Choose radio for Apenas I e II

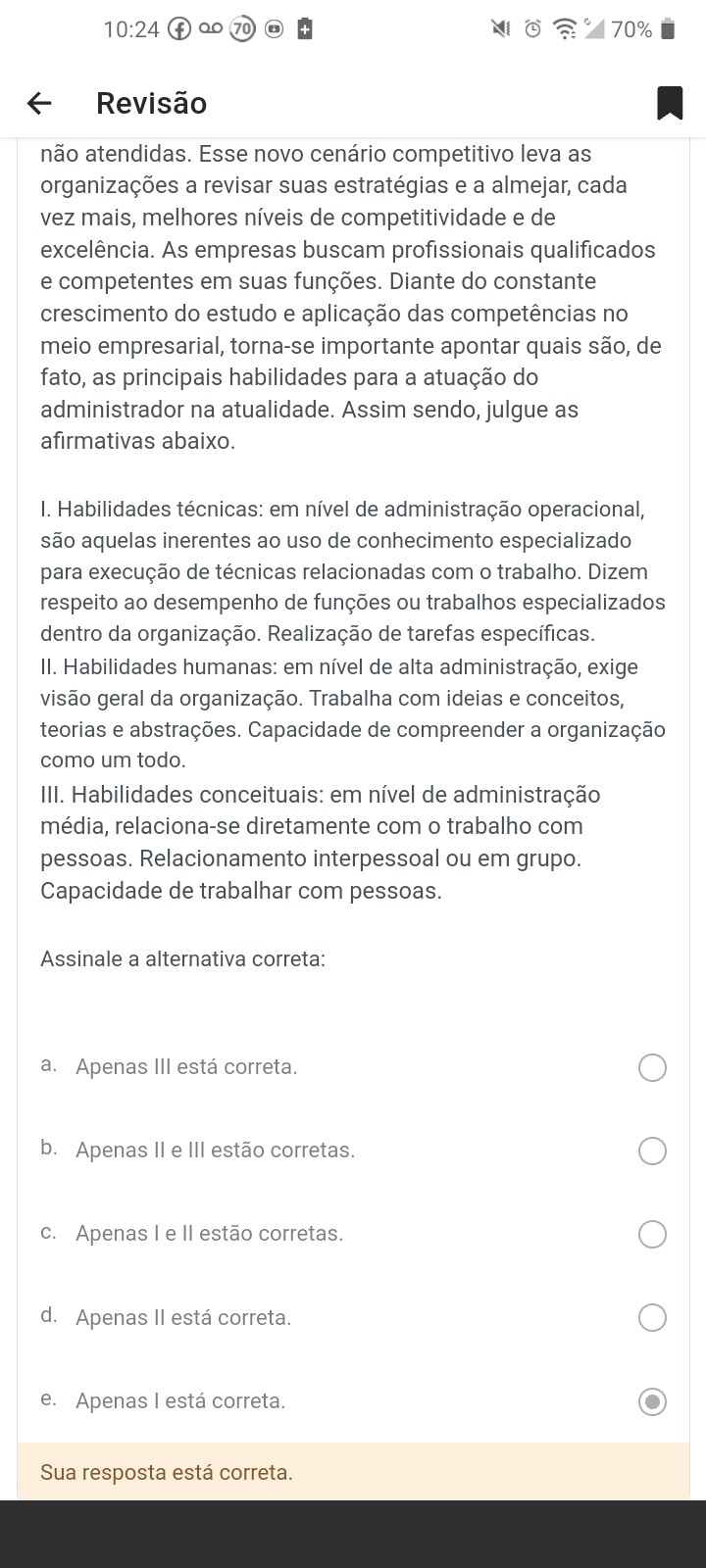tap(652, 1234)
